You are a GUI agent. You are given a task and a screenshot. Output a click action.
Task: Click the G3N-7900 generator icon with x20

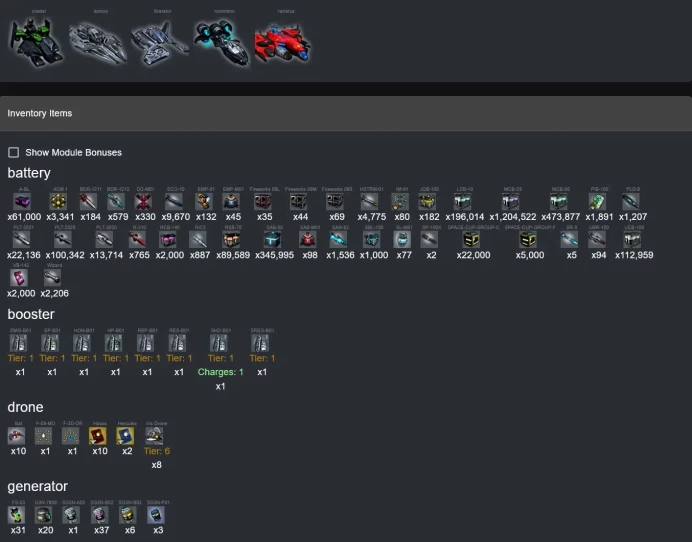pyautogui.click(x=43, y=515)
